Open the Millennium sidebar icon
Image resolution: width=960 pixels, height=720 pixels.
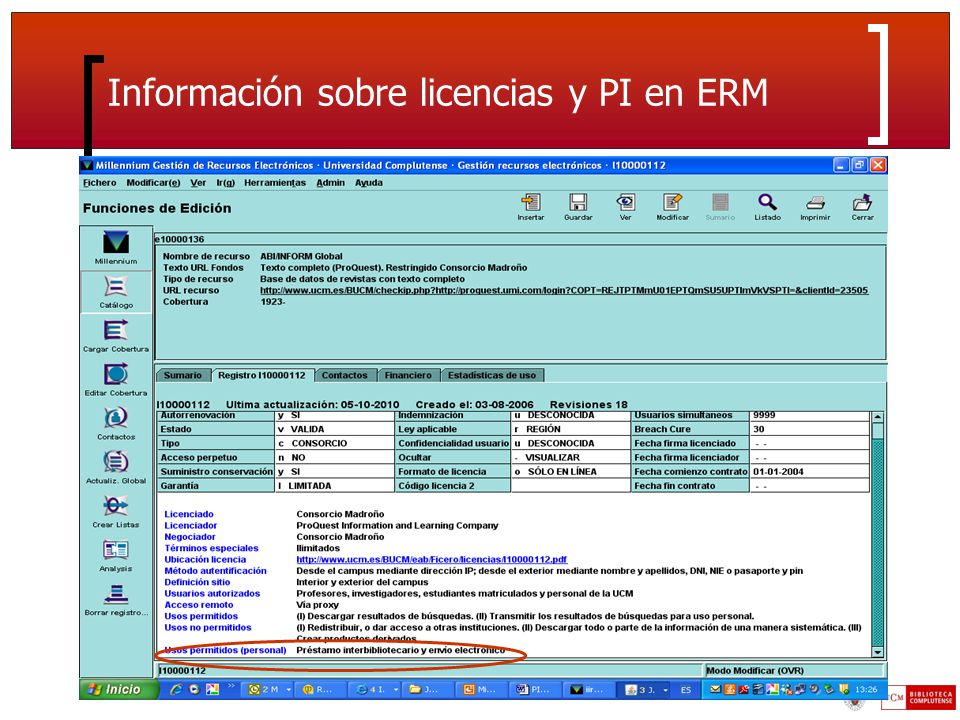point(116,247)
